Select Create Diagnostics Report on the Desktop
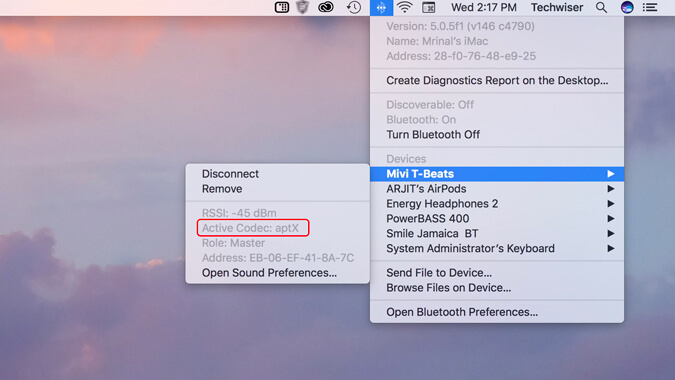Image resolution: width=675 pixels, height=380 pixels. pyautogui.click(x=497, y=80)
